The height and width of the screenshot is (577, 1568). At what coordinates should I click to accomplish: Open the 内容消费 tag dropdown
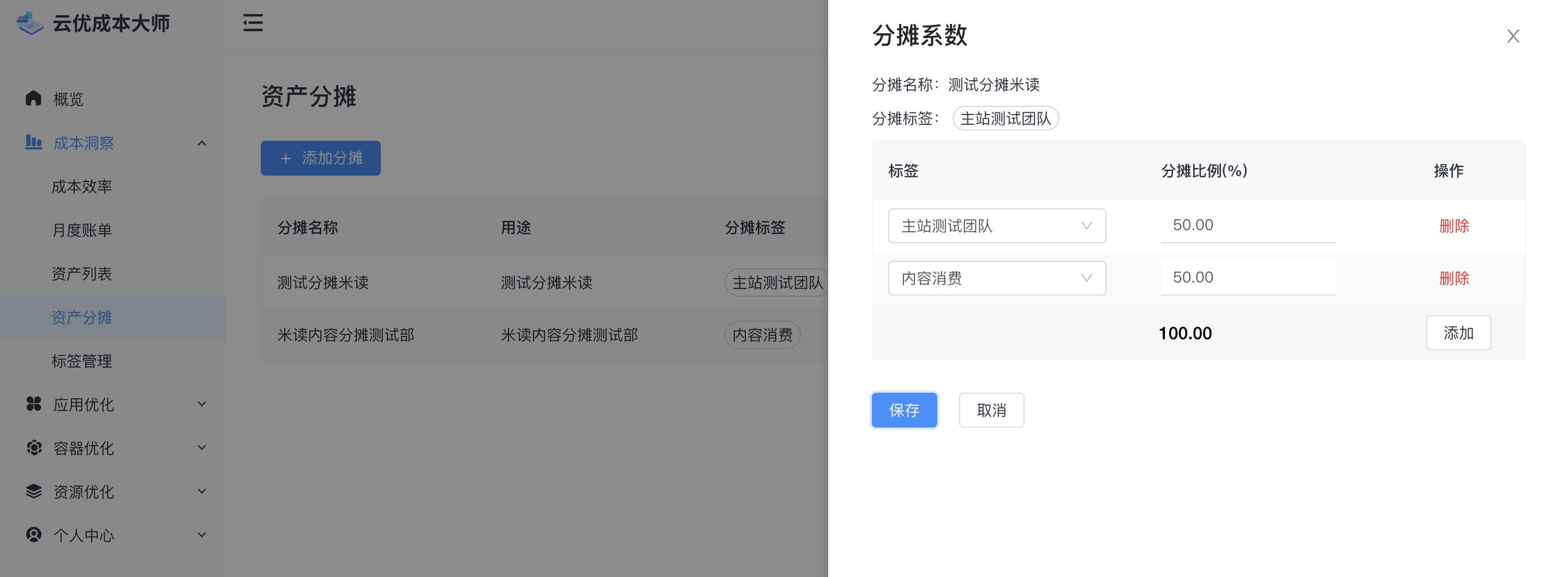997,278
